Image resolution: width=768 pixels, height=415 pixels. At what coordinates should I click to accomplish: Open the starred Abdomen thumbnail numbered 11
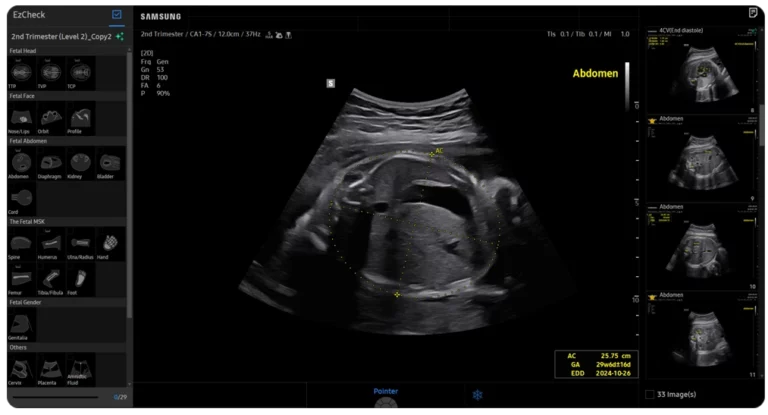coord(702,335)
